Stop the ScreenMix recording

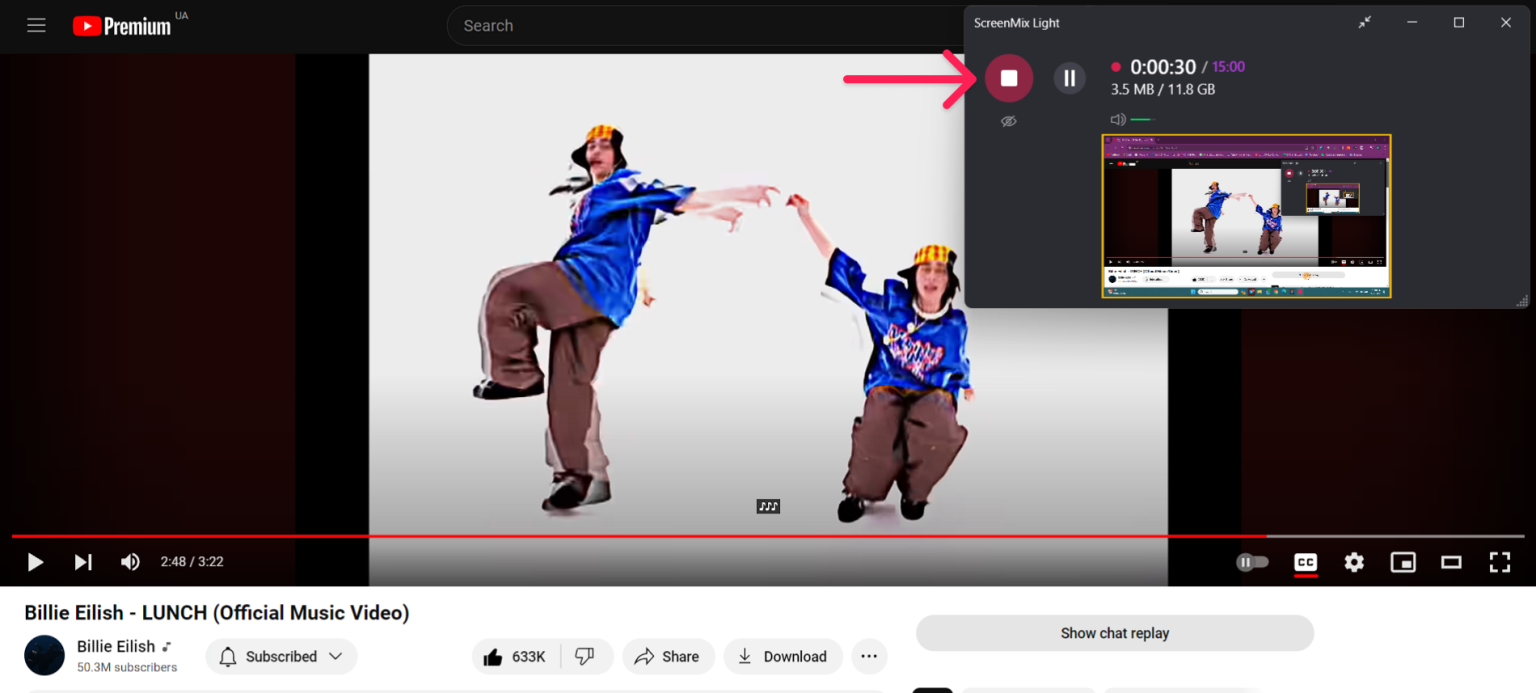point(1009,77)
